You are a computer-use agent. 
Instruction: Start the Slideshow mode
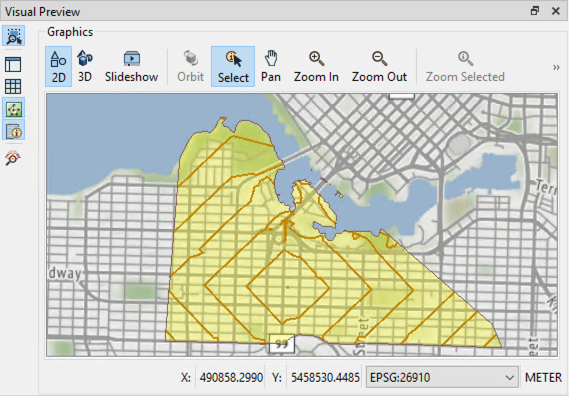coord(131,66)
